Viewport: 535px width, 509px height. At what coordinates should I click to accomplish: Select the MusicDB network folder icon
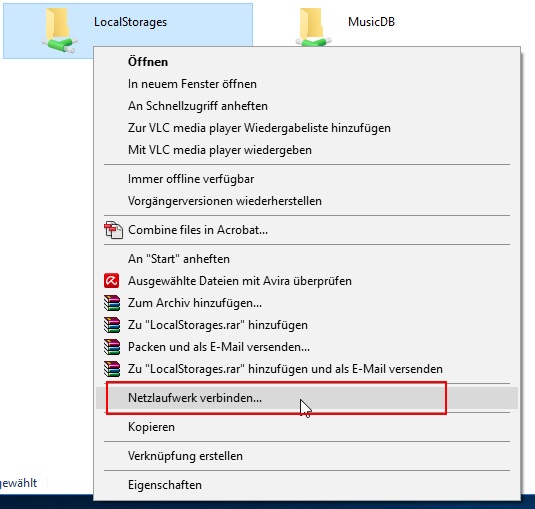coord(313,27)
